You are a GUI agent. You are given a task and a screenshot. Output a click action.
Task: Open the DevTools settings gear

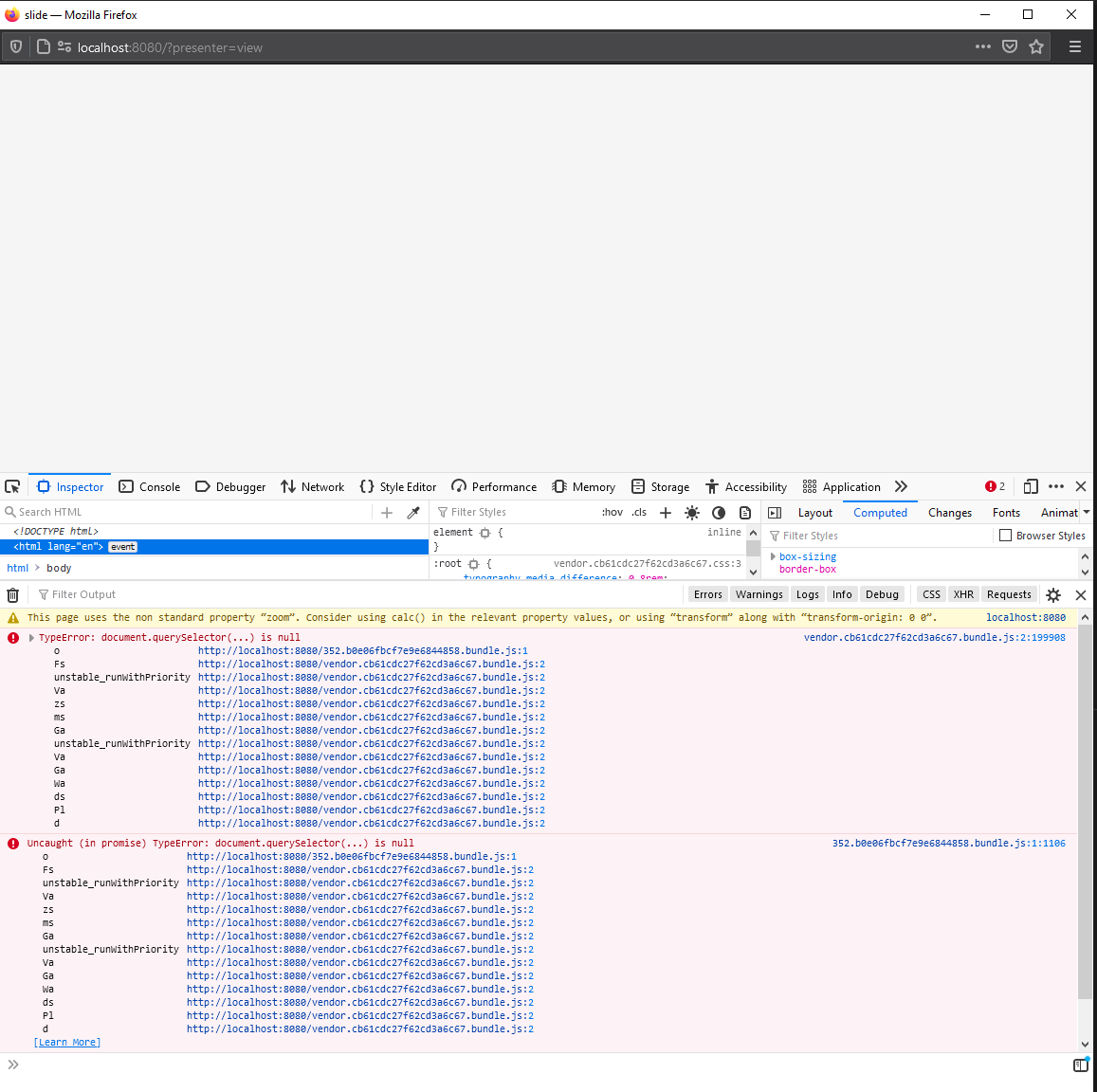coord(1052,593)
